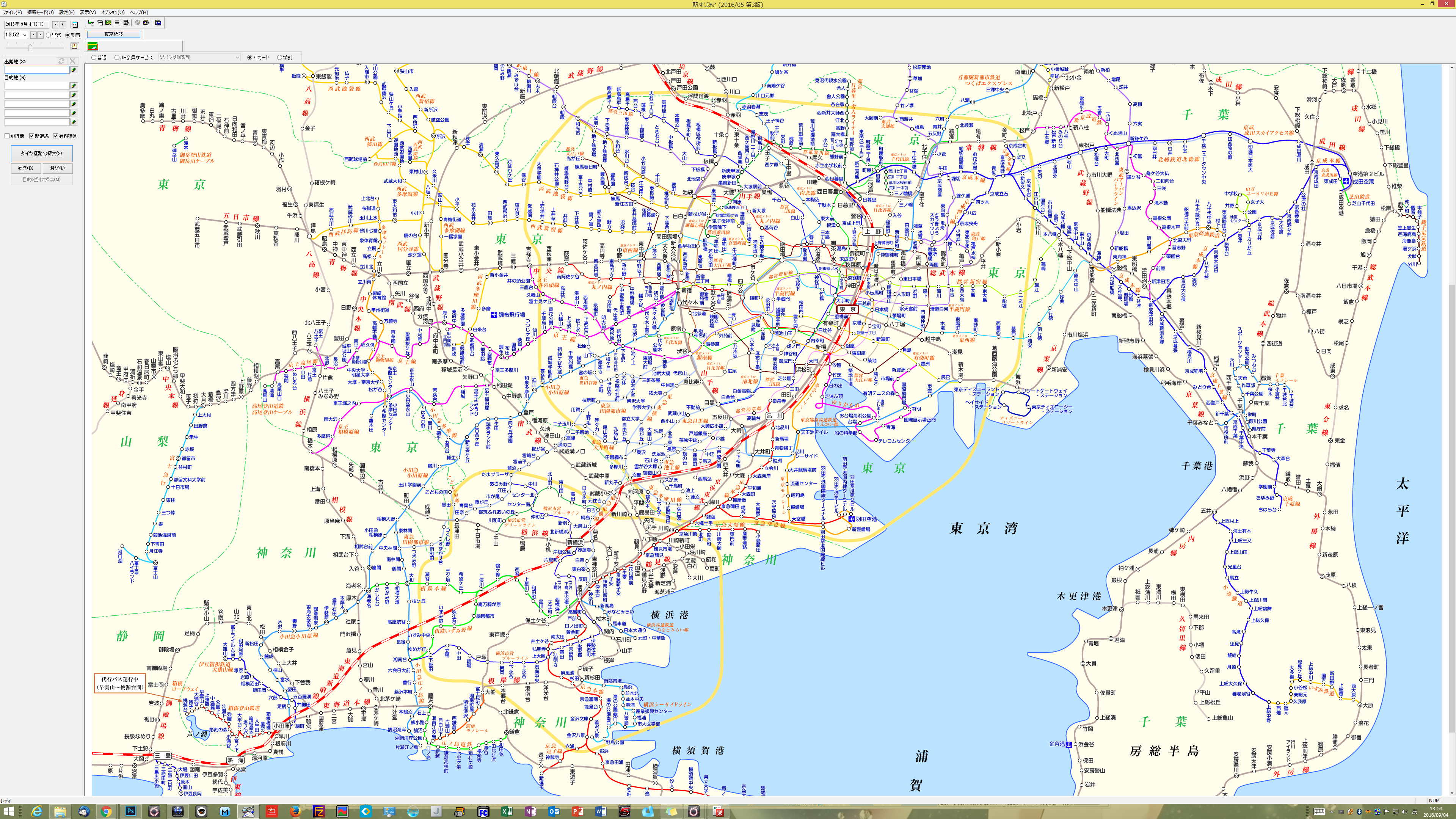Click the pencil icon beside departure field

(x=74, y=70)
